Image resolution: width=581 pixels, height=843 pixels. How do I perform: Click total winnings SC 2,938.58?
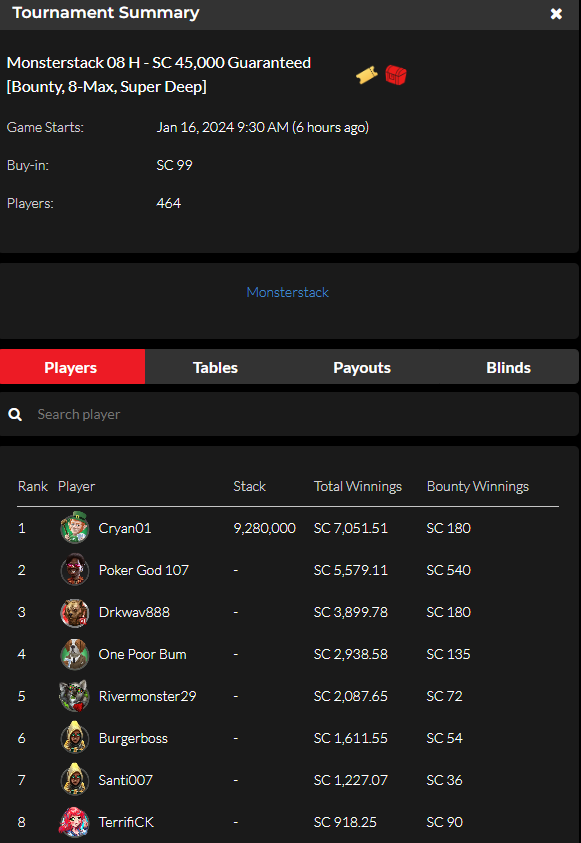351,654
